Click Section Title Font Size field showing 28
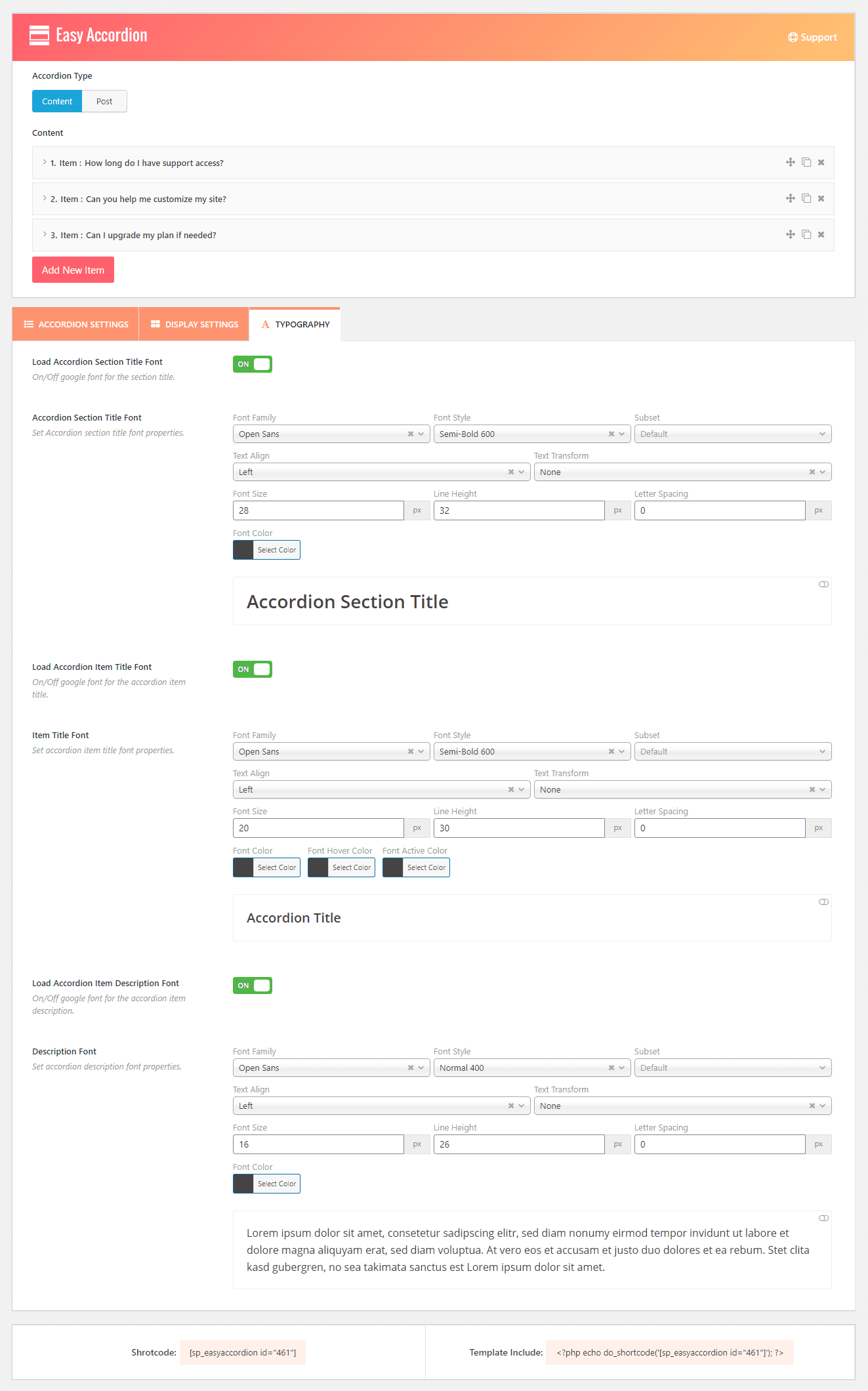The image size is (868, 1391). pyautogui.click(x=318, y=510)
